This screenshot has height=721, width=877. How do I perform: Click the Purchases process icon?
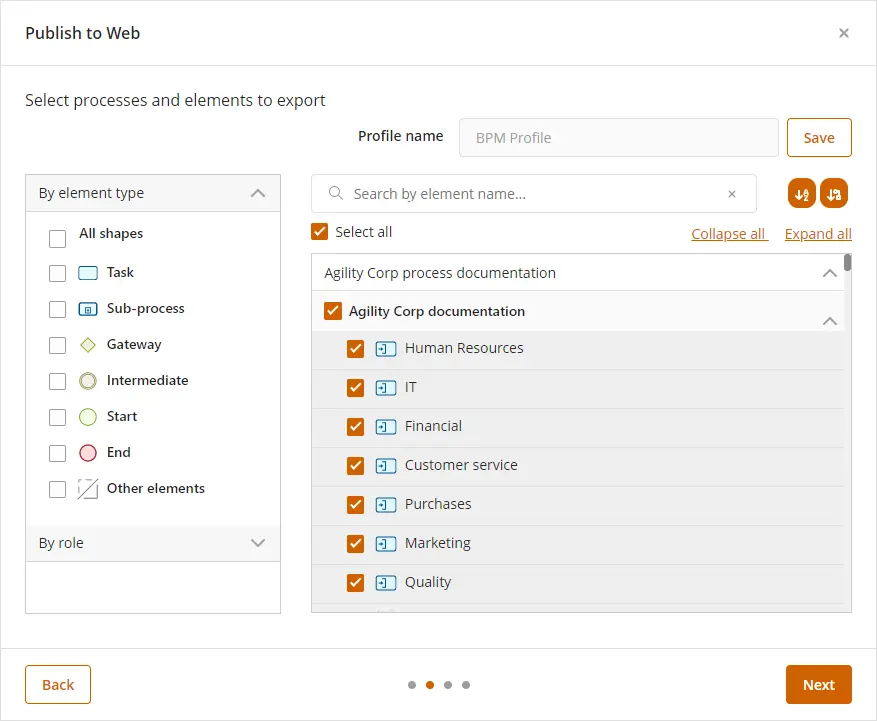click(386, 505)
